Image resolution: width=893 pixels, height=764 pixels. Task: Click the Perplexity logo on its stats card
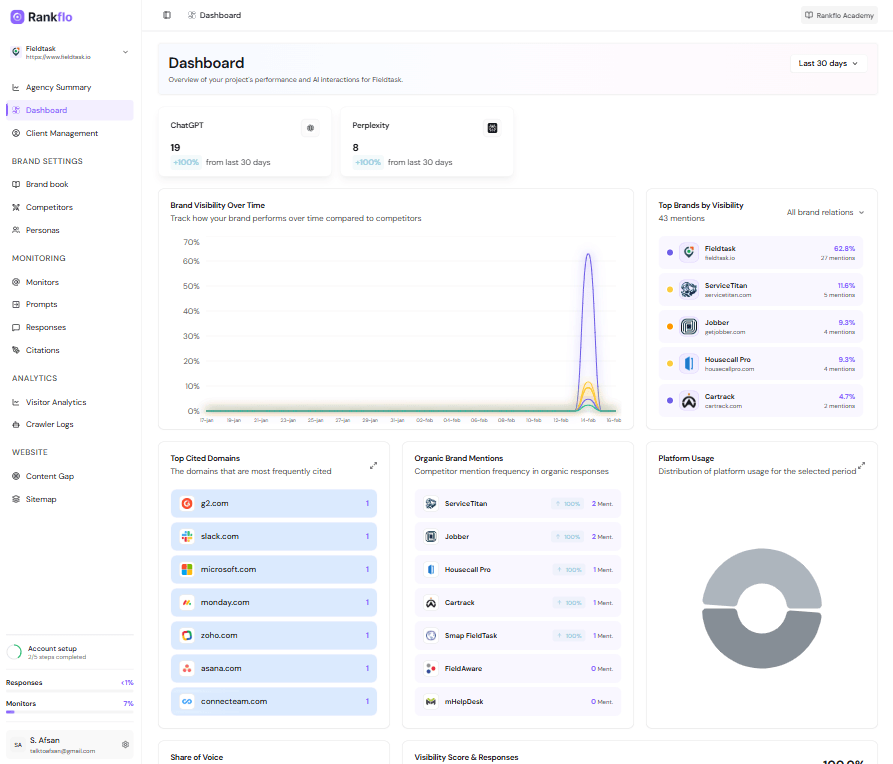pyautogui.click(x=492, y=127)
